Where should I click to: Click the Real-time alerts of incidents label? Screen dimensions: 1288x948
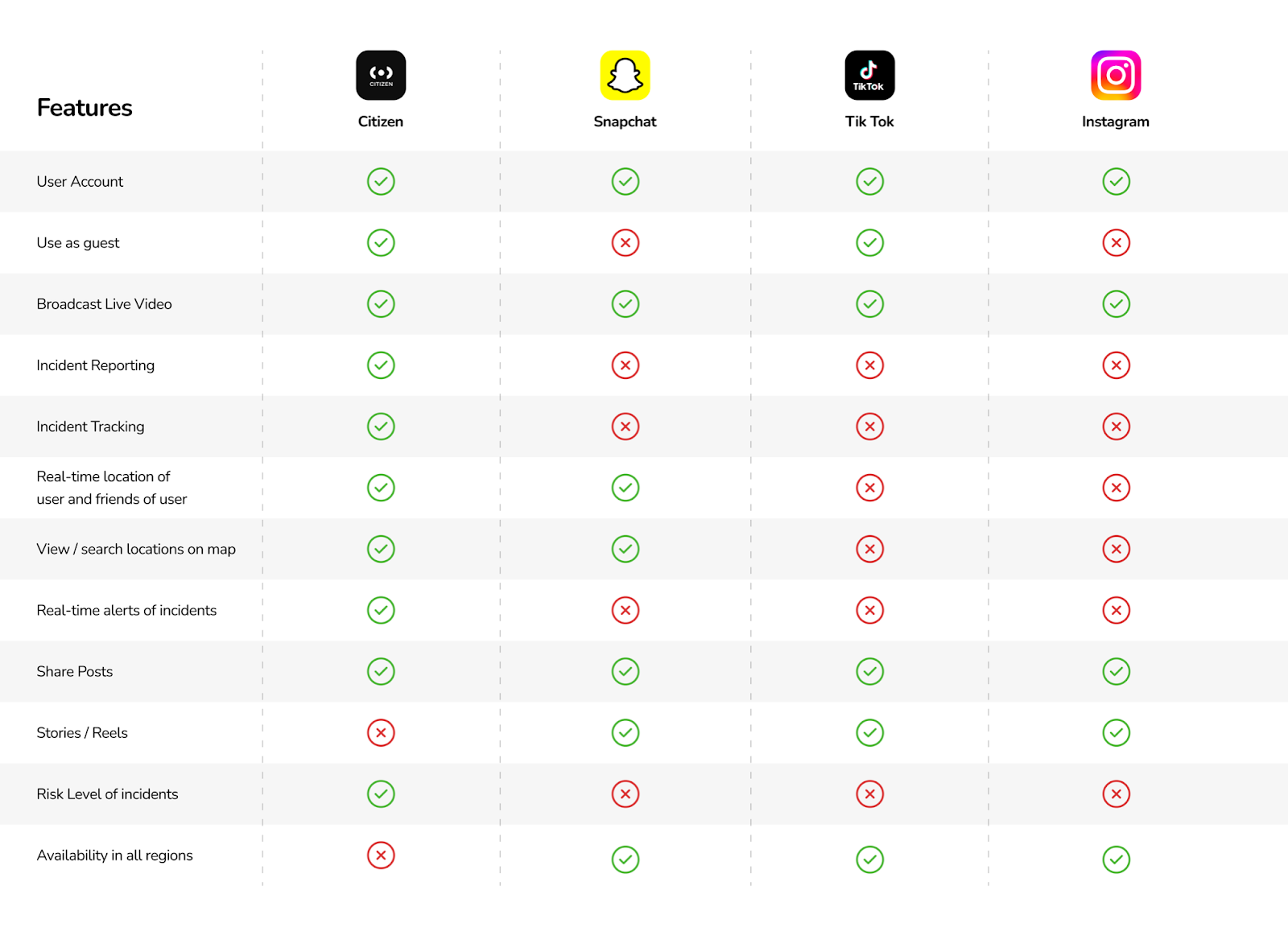[x=126, y=610]
